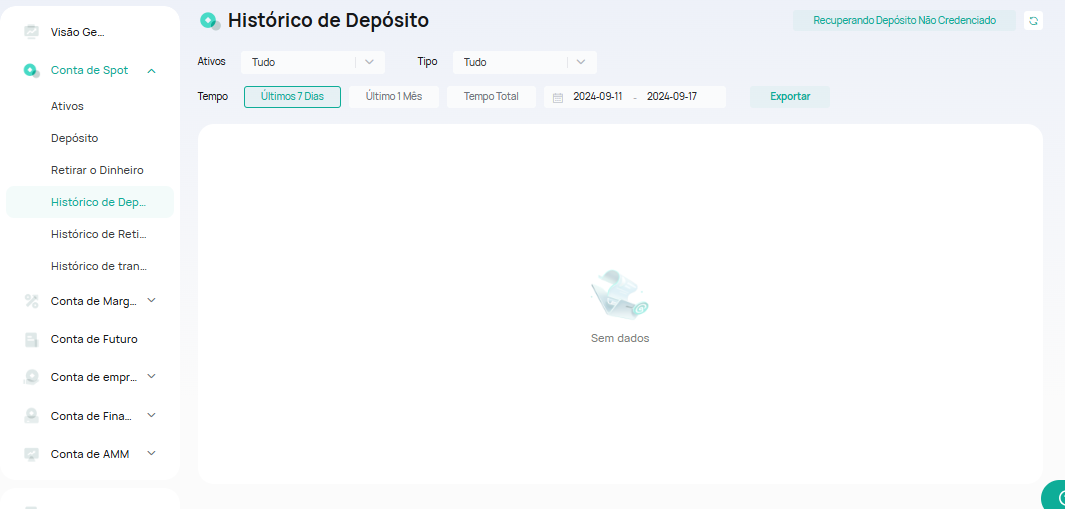The height and width of the screenshot is (509, 1065).
Task: Click the Conta de Futuro icon
Action: [x=32, y=339]
